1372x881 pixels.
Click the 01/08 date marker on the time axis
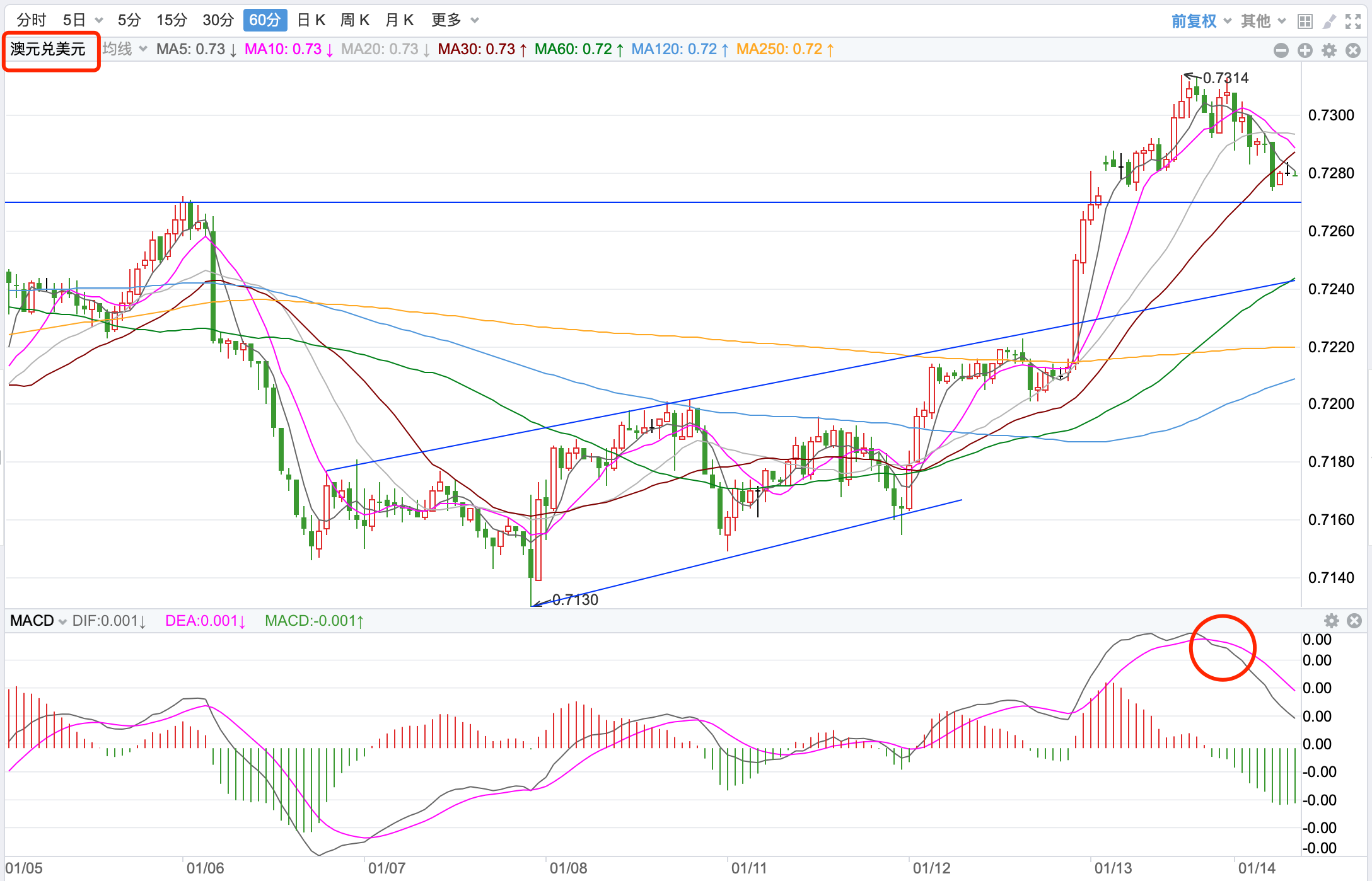point(568,868)
